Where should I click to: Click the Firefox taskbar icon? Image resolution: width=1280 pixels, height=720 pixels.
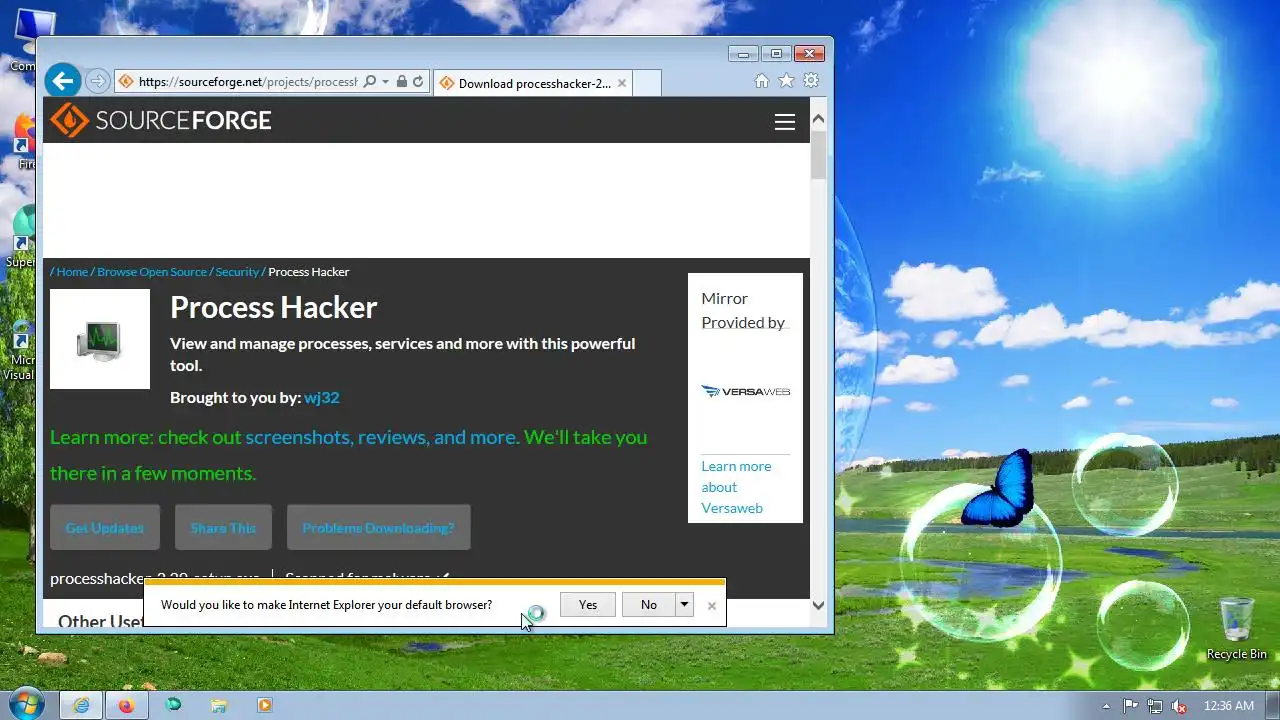(126, 705)
